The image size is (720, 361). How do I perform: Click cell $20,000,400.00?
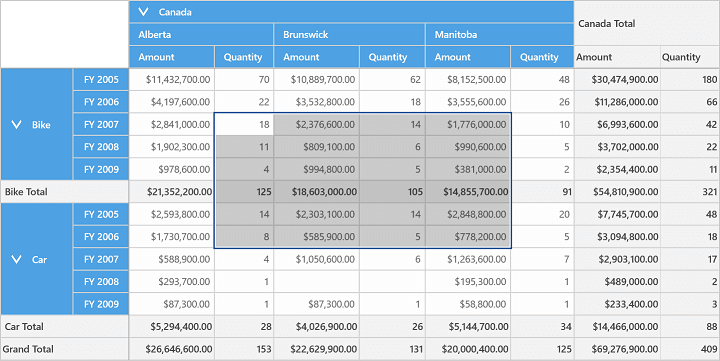tap(468, 350)
